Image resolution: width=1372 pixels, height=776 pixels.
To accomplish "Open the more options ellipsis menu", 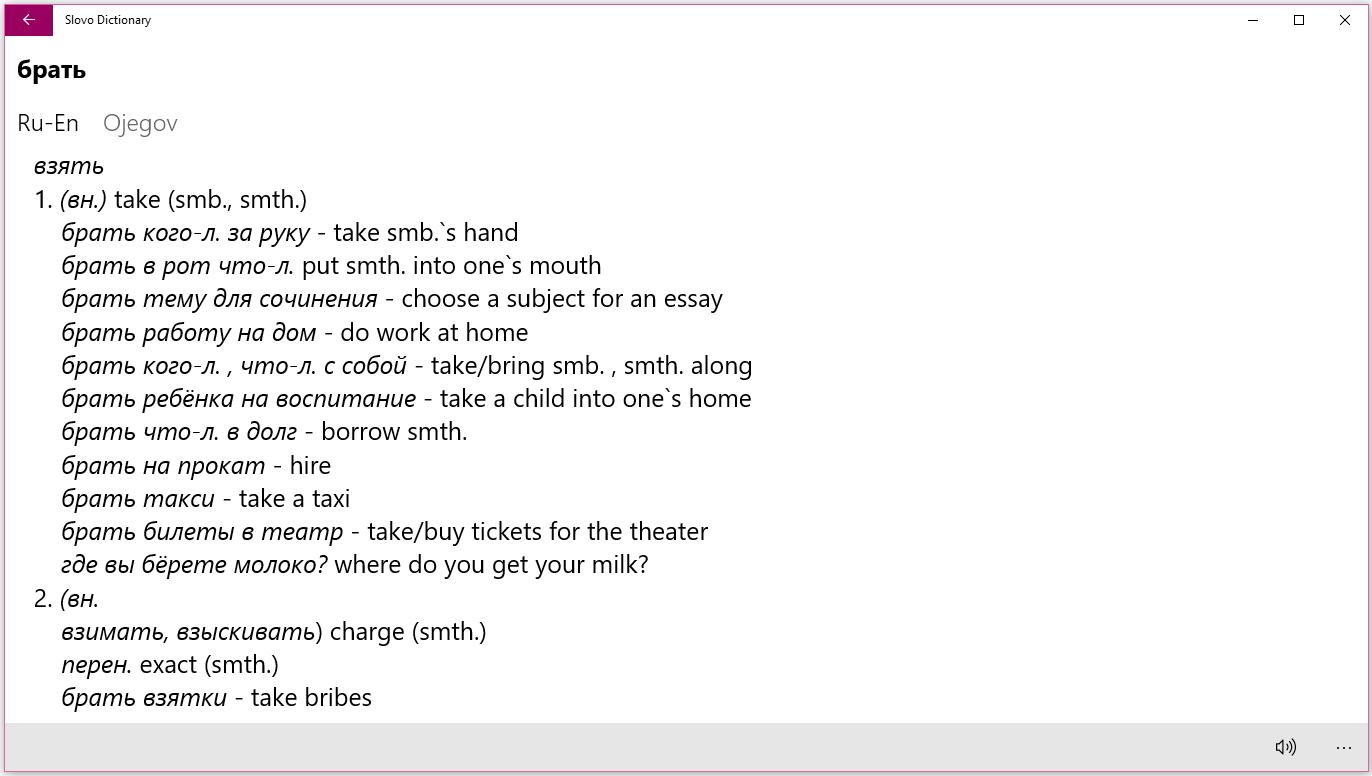I will tap(1343, 747).
